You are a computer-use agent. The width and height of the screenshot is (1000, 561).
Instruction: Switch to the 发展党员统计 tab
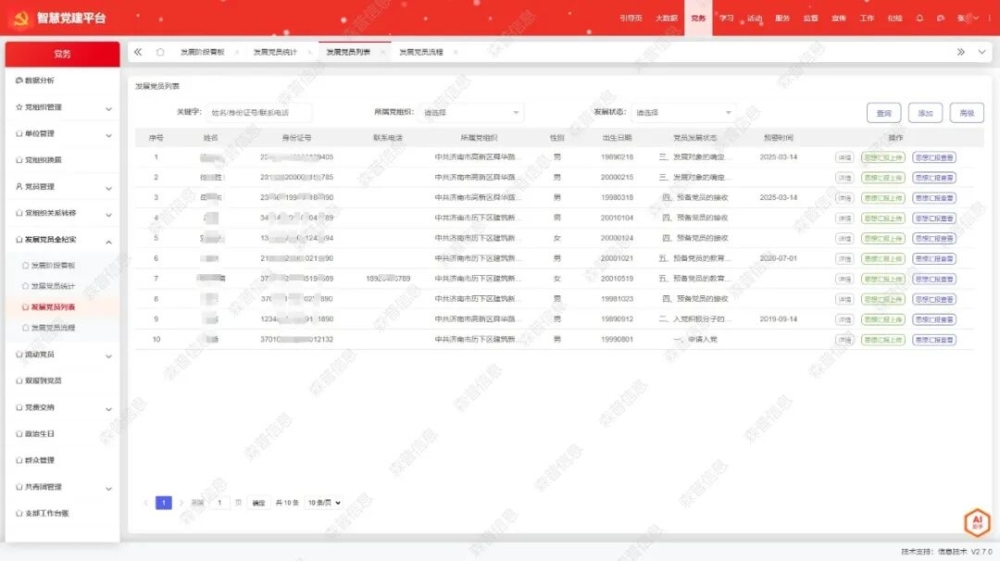point(274,52)
